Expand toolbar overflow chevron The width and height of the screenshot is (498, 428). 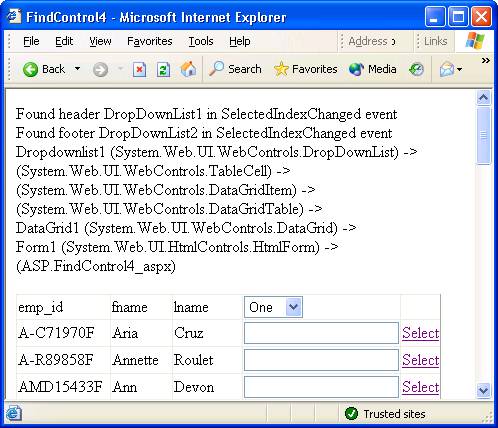coord(486,60)
